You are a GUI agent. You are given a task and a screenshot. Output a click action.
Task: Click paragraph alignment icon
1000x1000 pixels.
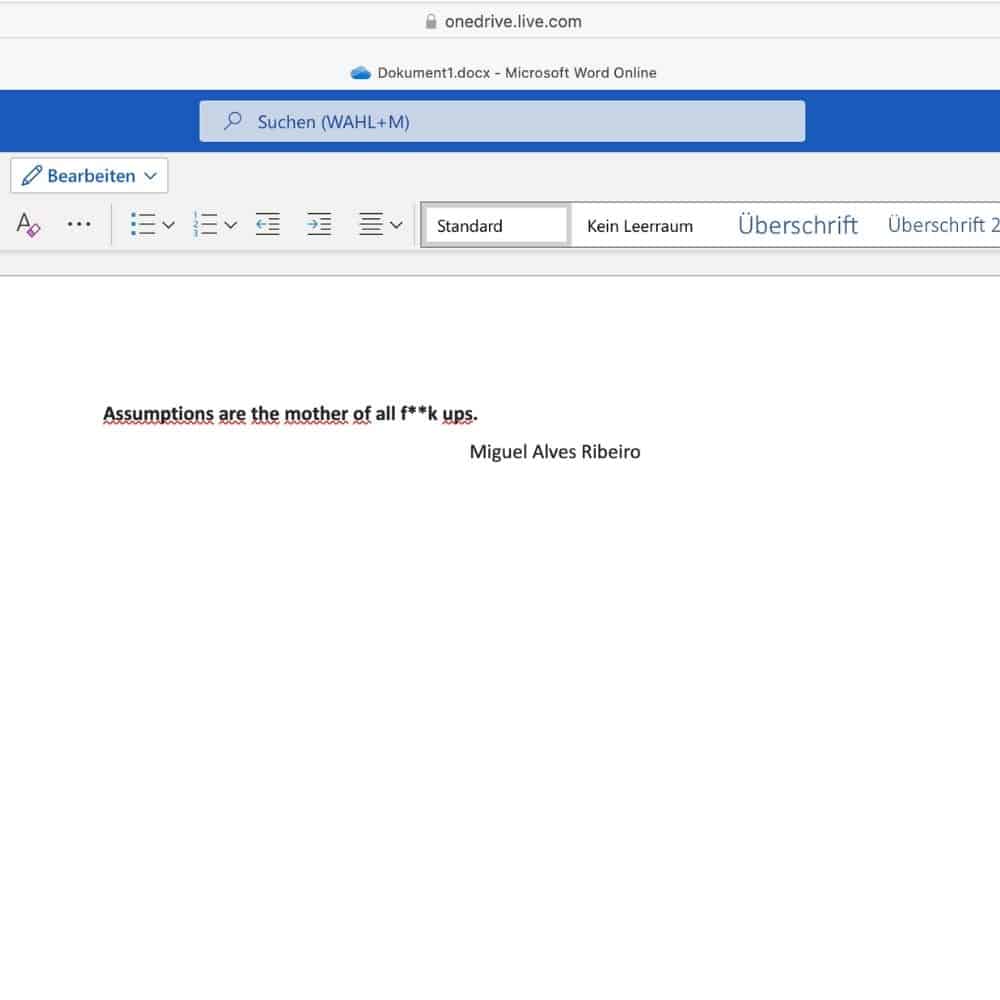pos(371,224)
